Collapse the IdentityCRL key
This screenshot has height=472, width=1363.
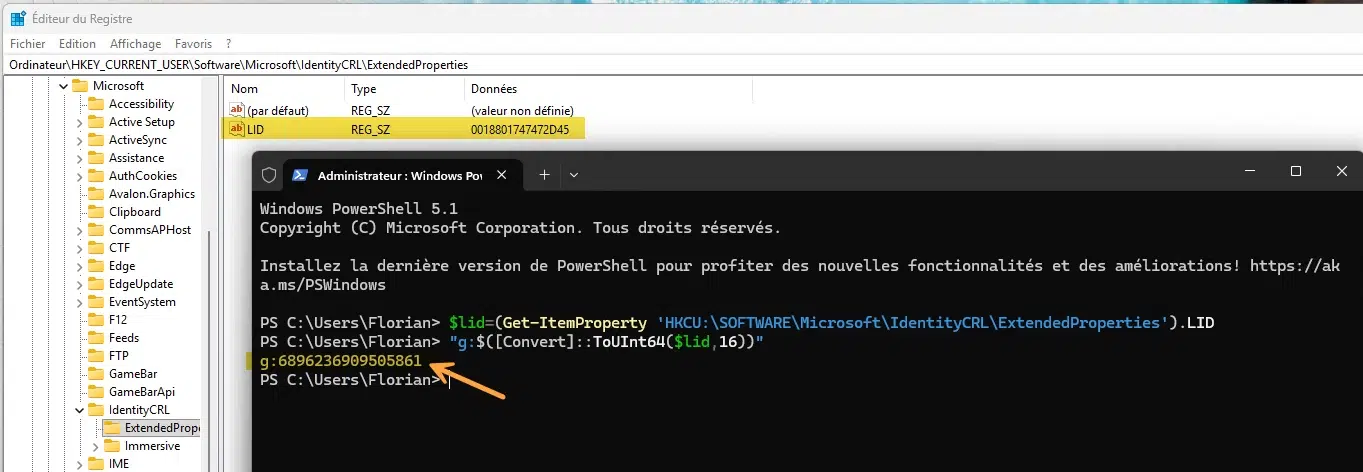[80, 410]
